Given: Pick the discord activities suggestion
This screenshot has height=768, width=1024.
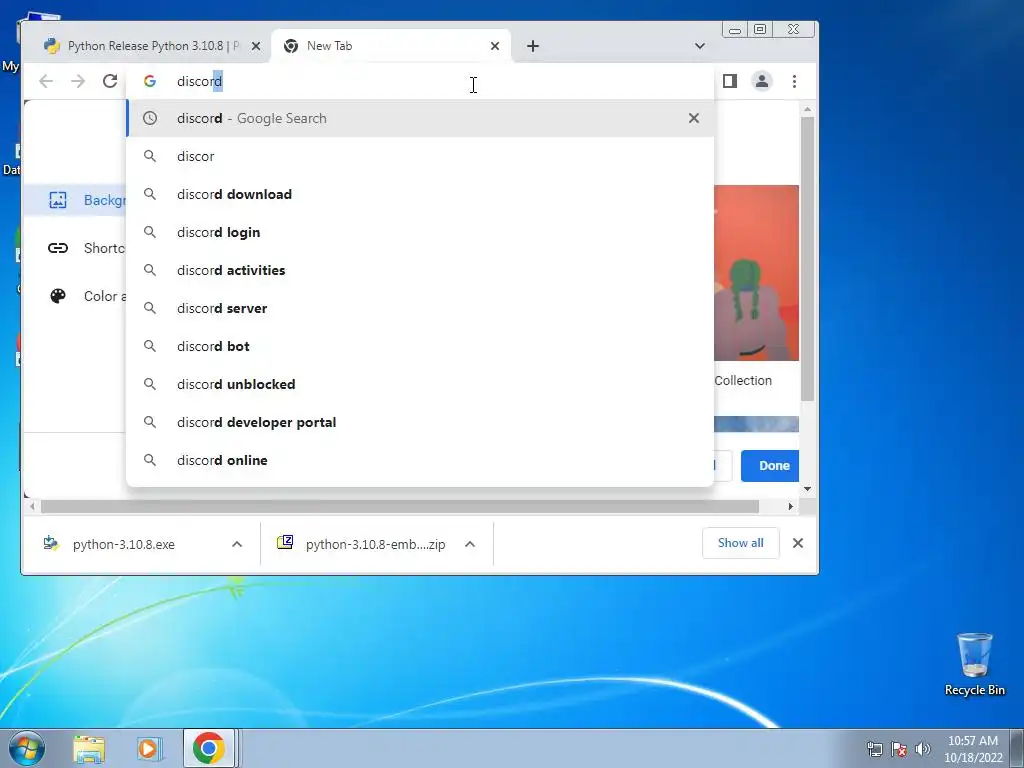Looking at the screenshot, I should click(x=420, y=270).
